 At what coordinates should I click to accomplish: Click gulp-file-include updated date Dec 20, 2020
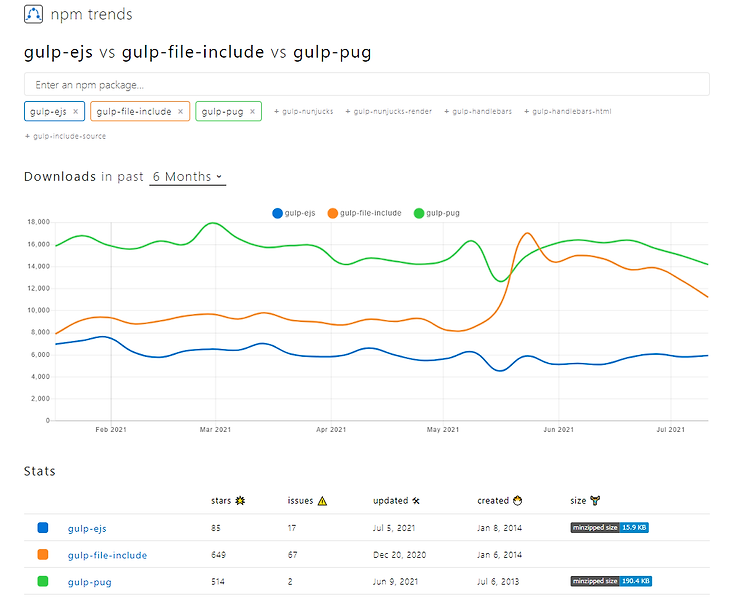[x=399, y=555]
